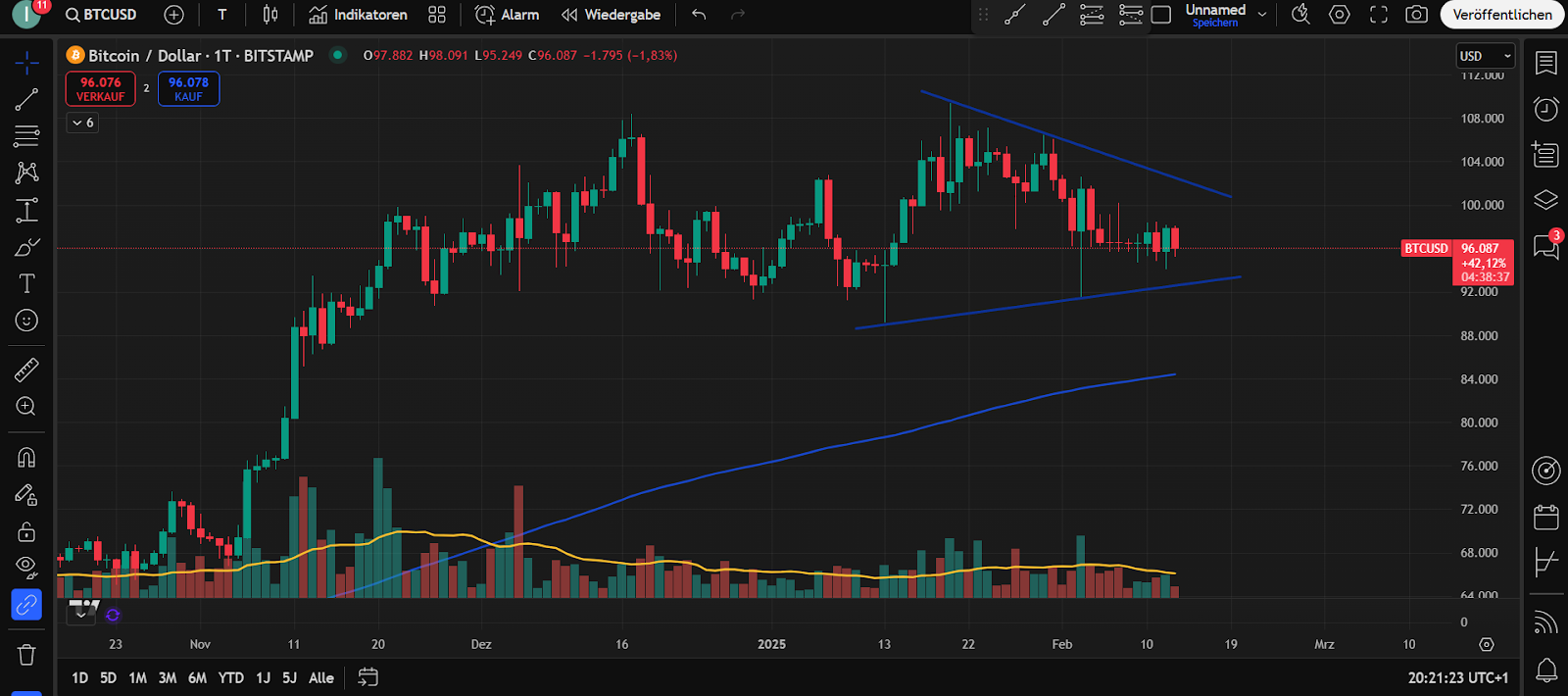The image size is (1568, 696).
Task: Select the trend line tool in left sidebar
Action: tap(26, 99)
